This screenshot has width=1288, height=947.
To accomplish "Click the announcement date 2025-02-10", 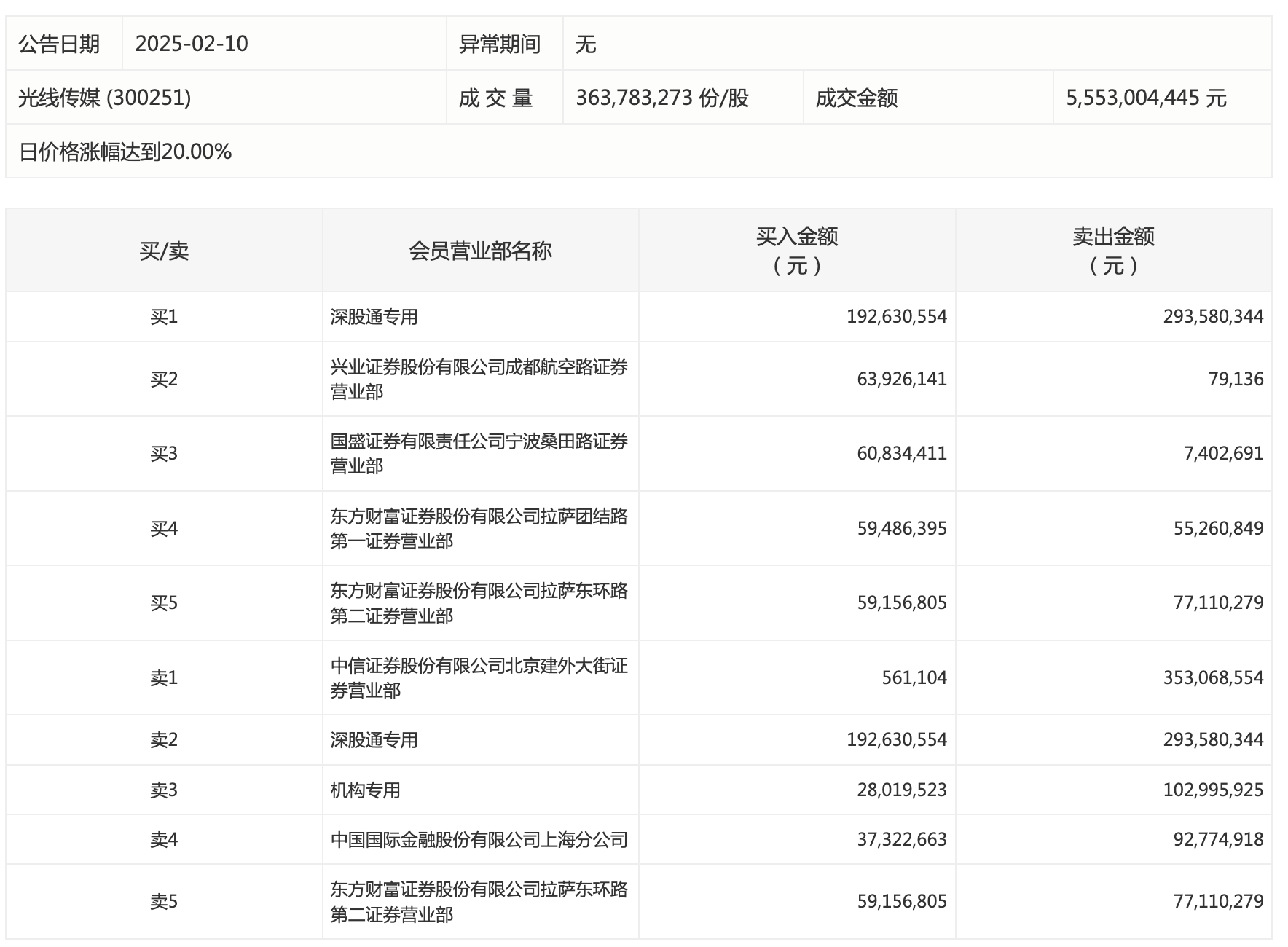I will coord(192,44).
